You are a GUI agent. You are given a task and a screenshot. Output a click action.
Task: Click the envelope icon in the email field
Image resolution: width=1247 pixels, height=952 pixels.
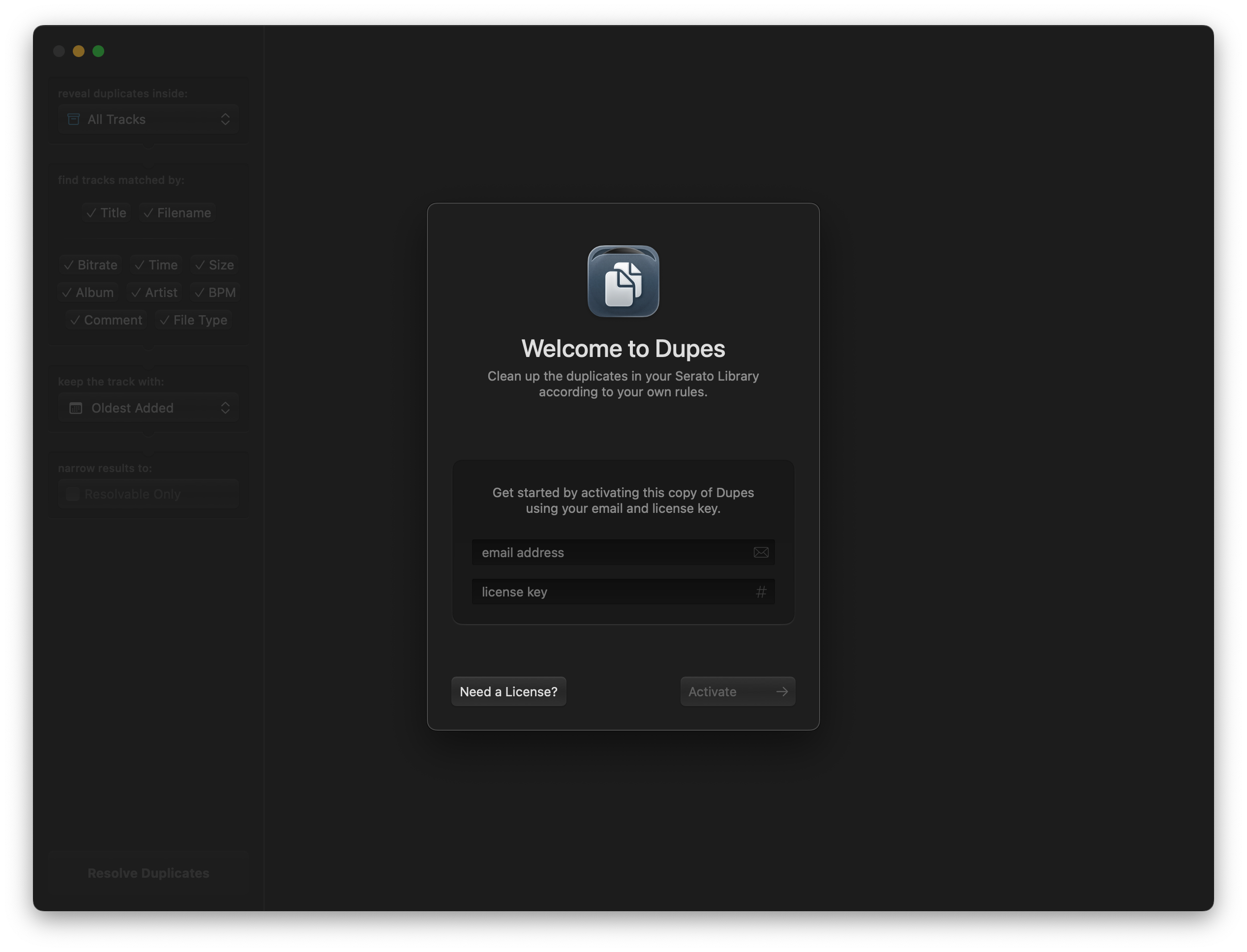click(x=760, y=552)
